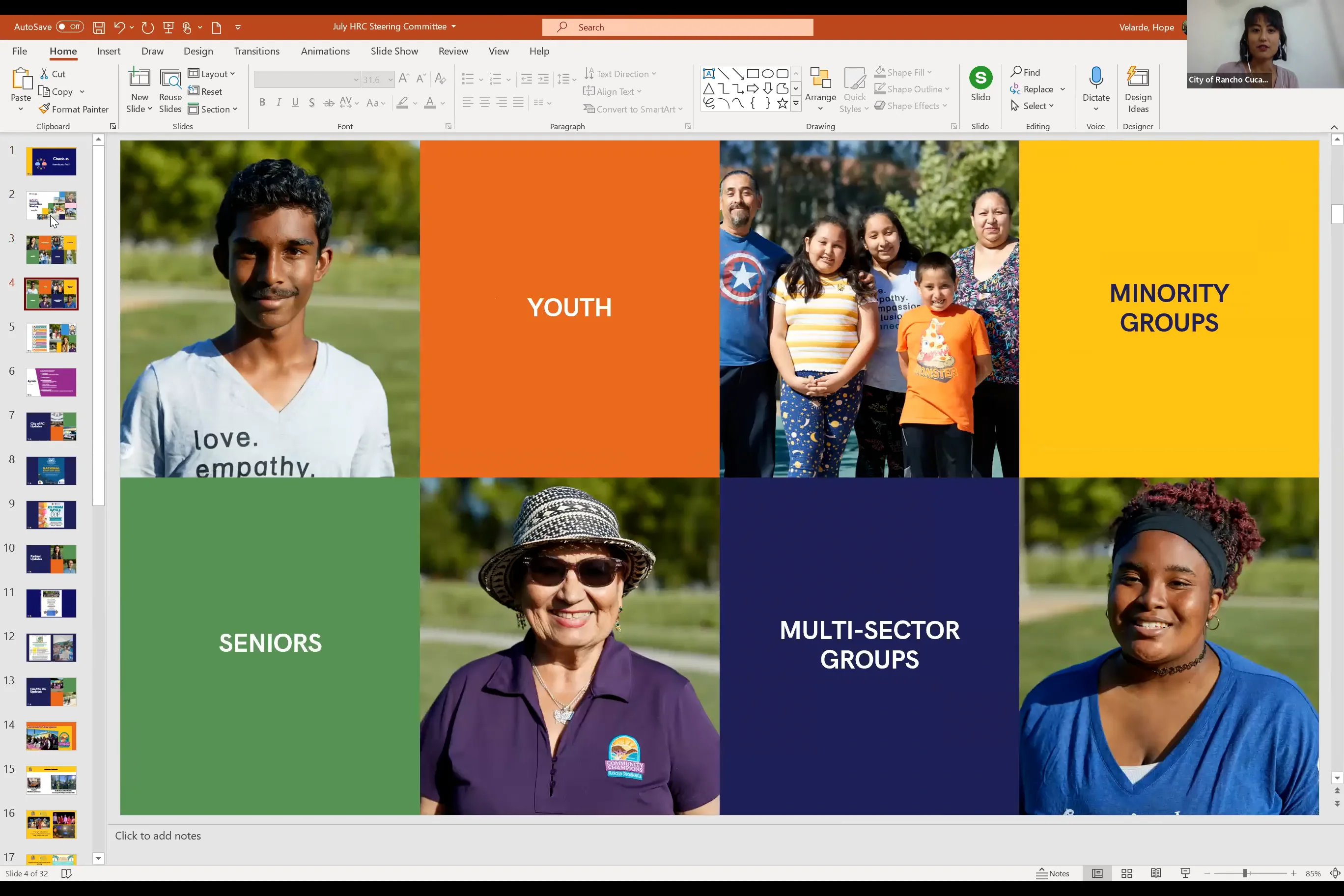Image resolution: width=1344 pixels, height=896 pixels.
Task: Click the Format Painter tool
Action: coord(74,109)
